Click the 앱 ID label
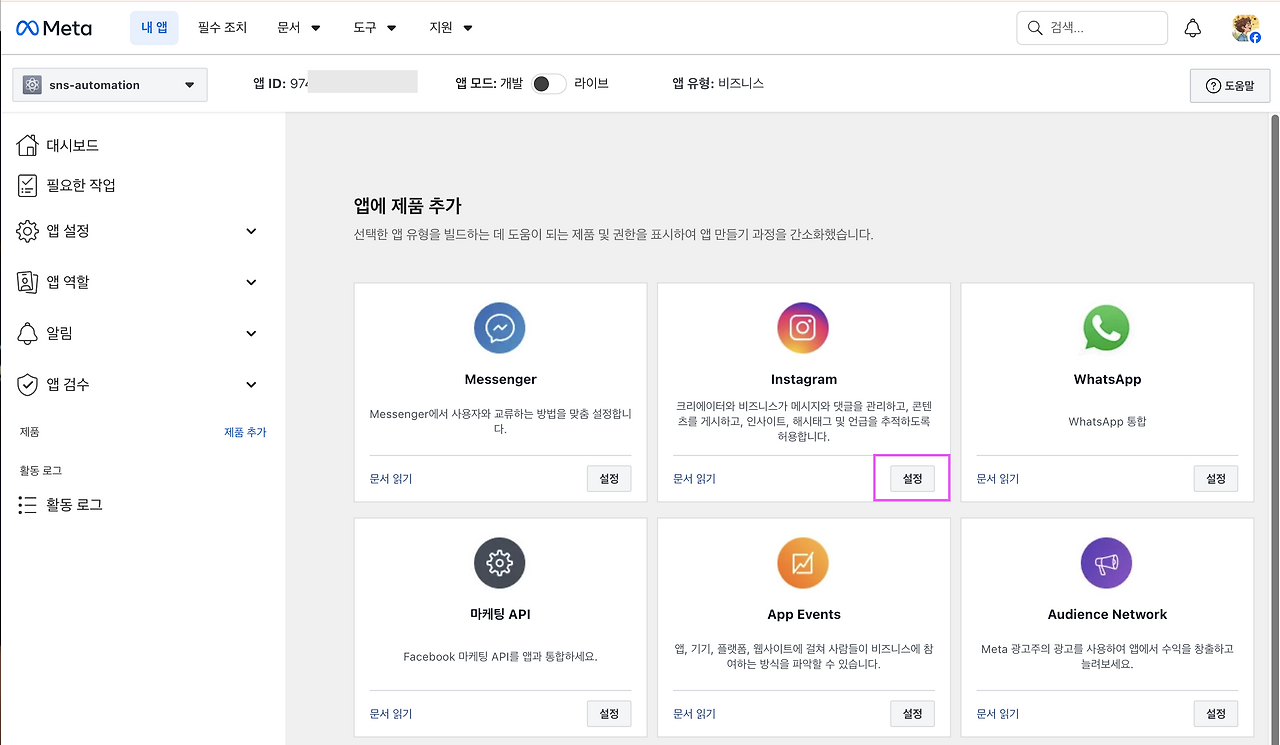The image size is (1280, 745). (x=270, y=83)
